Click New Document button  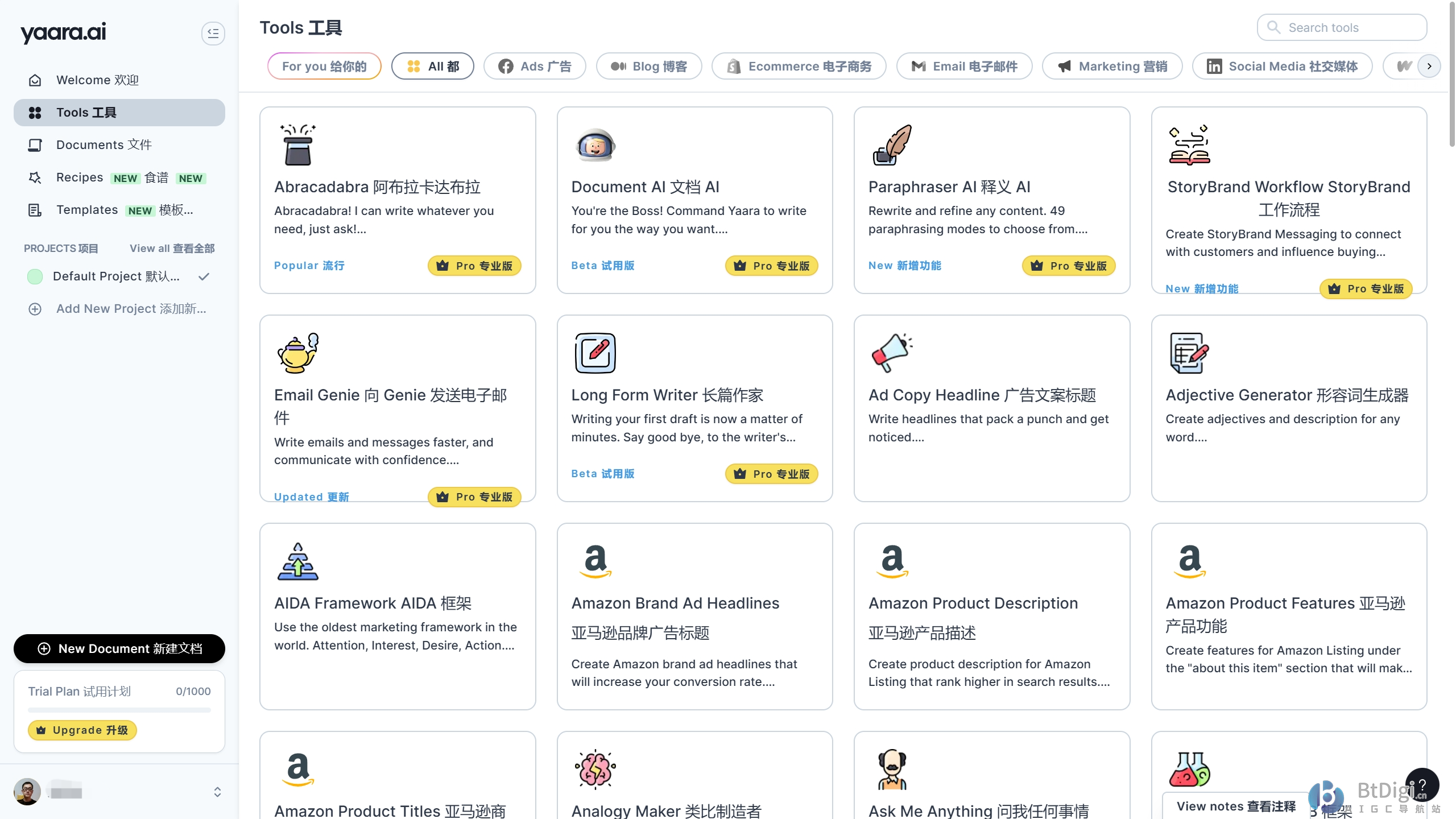tap(119, 648)
